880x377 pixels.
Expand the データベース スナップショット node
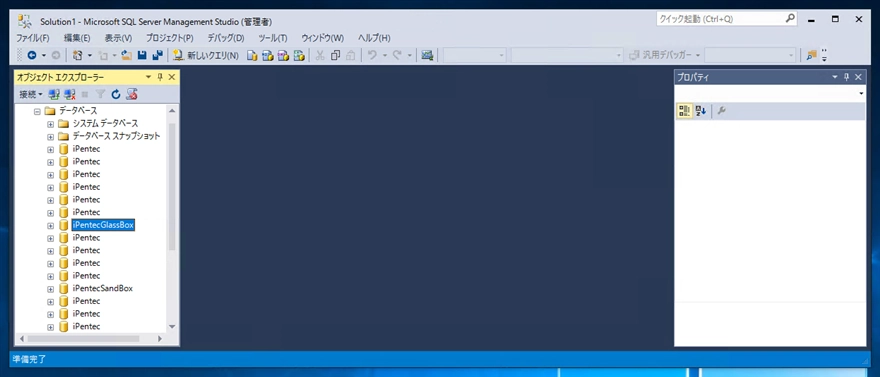[x=51, y=136]
